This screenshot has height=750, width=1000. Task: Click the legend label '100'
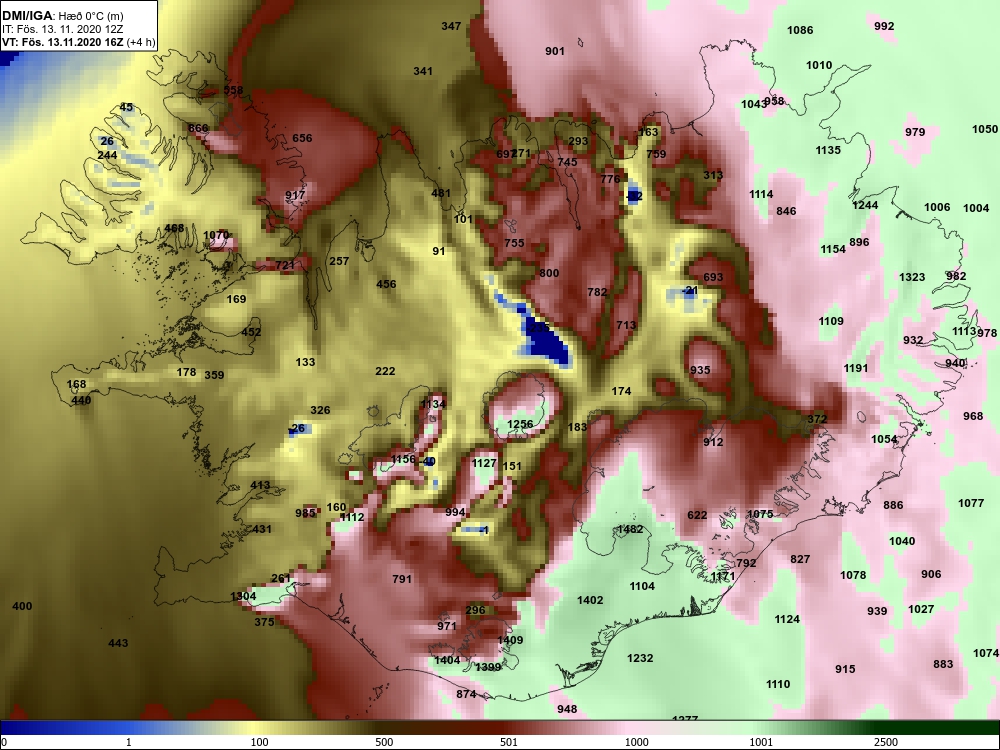[x=260, y=742]
